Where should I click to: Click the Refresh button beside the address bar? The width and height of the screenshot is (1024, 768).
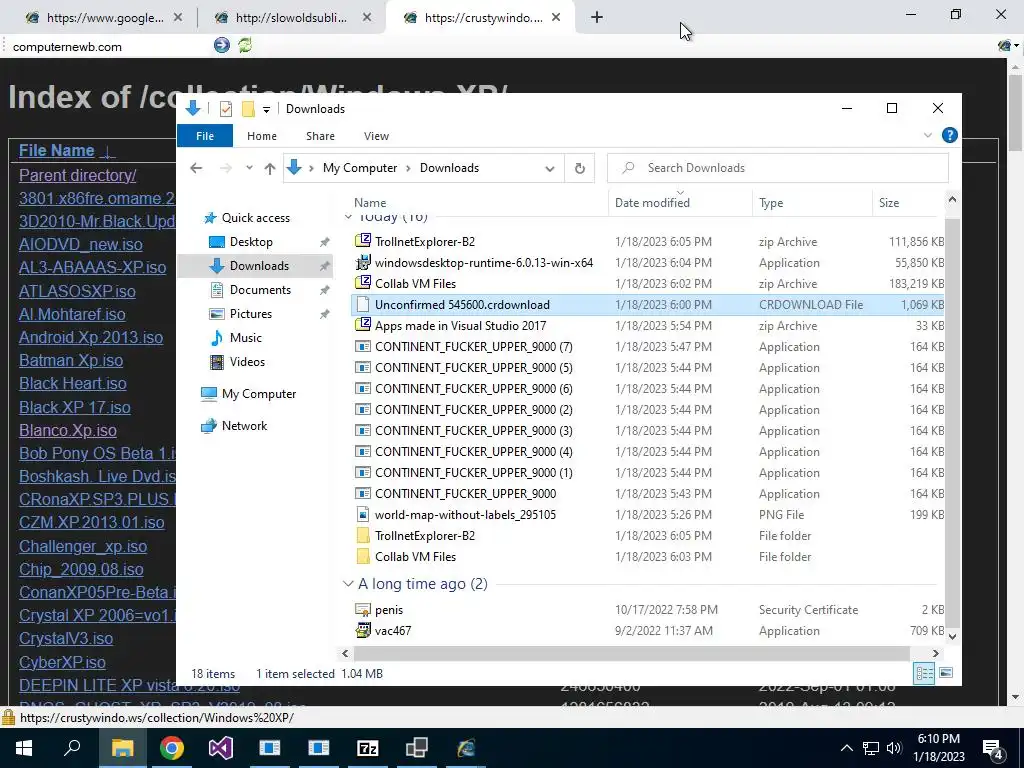tap(579, 168)
